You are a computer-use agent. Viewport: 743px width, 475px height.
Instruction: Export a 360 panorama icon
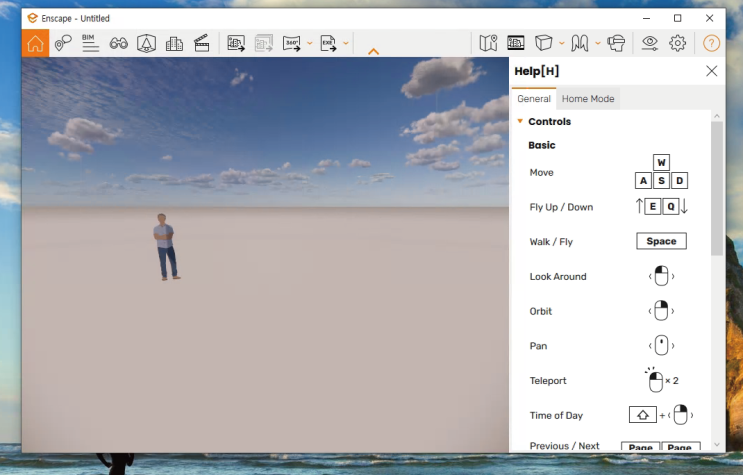tap(292, 43)
